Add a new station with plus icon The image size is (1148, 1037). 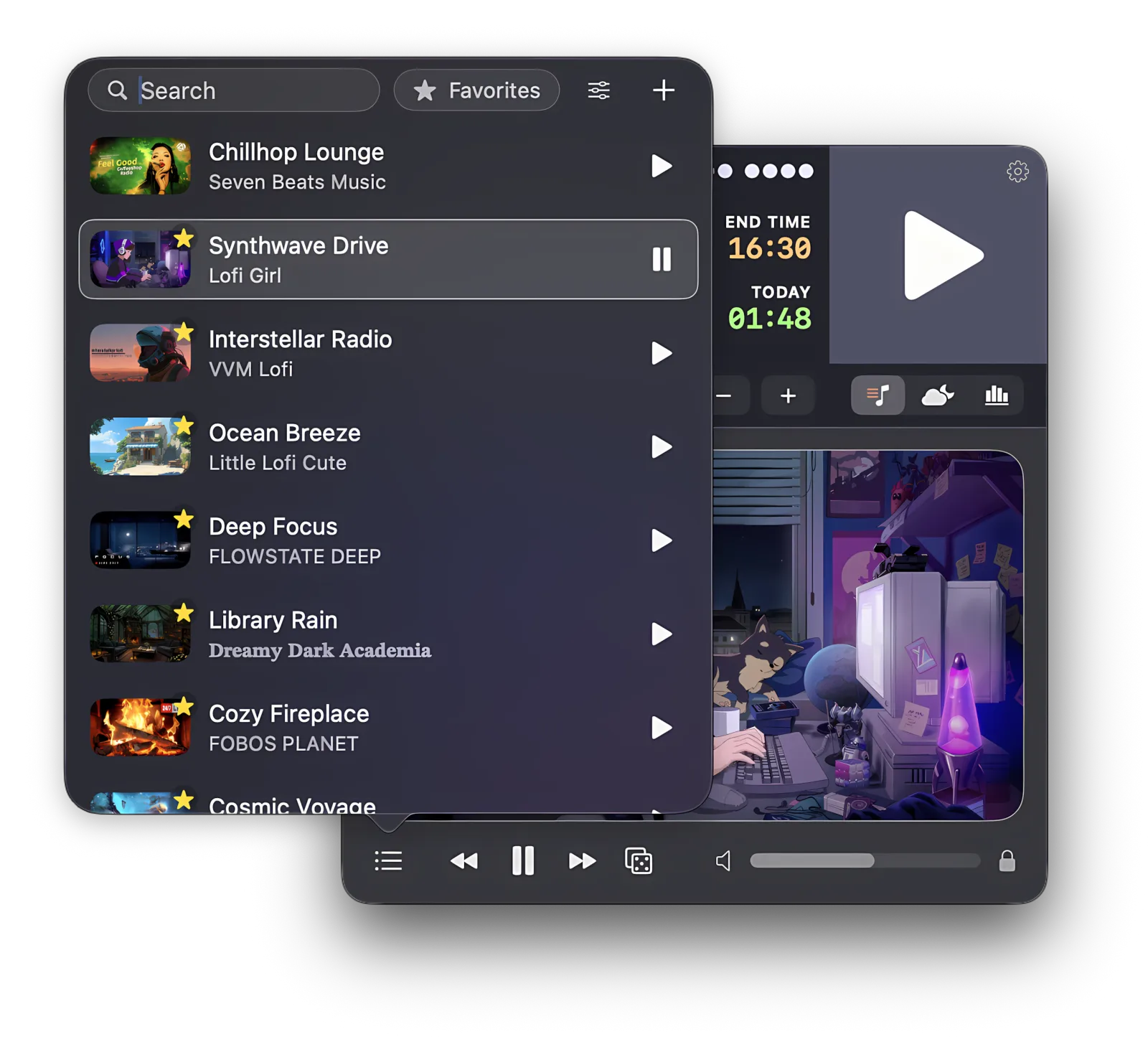(x=663, y=90)
